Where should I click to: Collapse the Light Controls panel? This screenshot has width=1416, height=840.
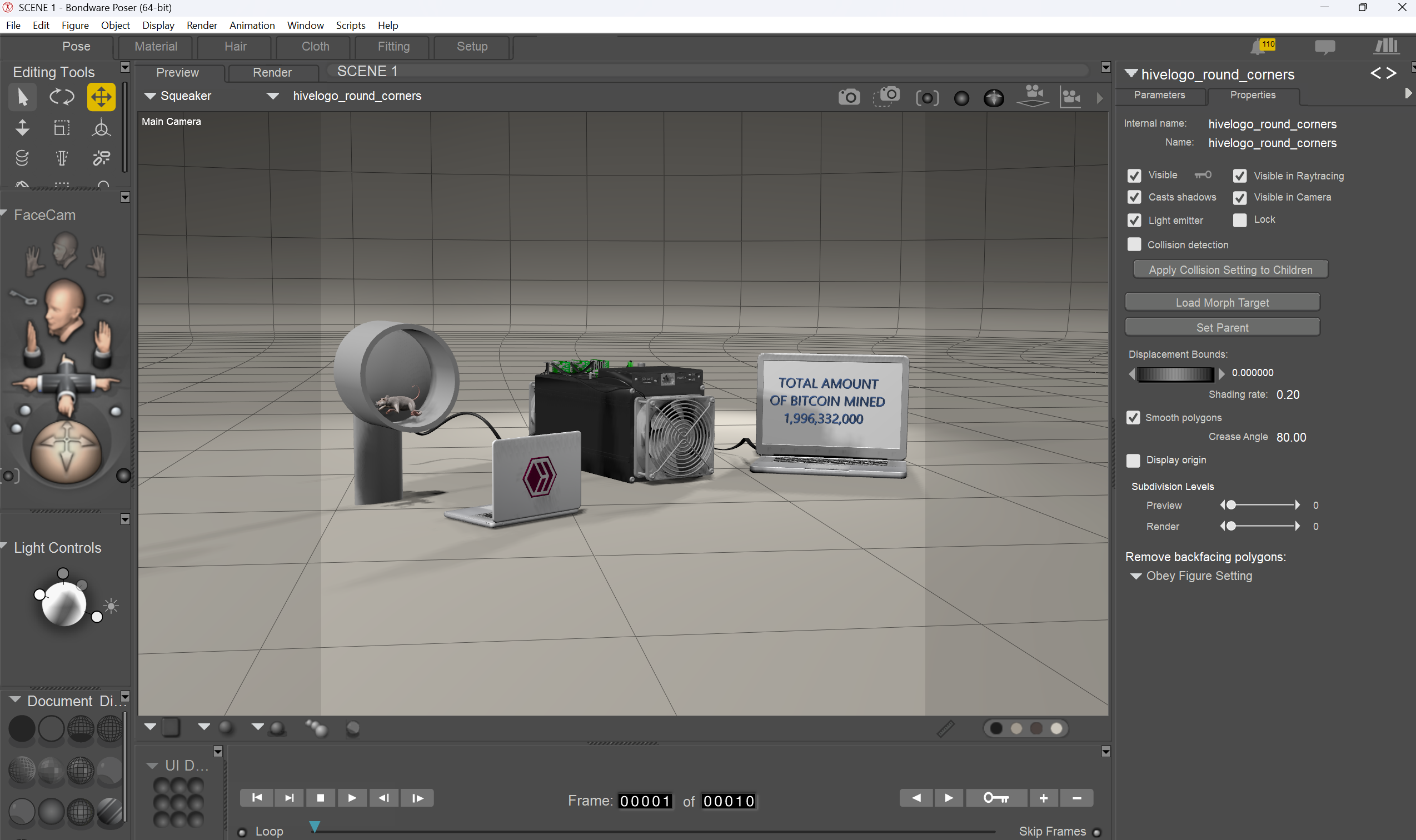[x=4, y=546]
